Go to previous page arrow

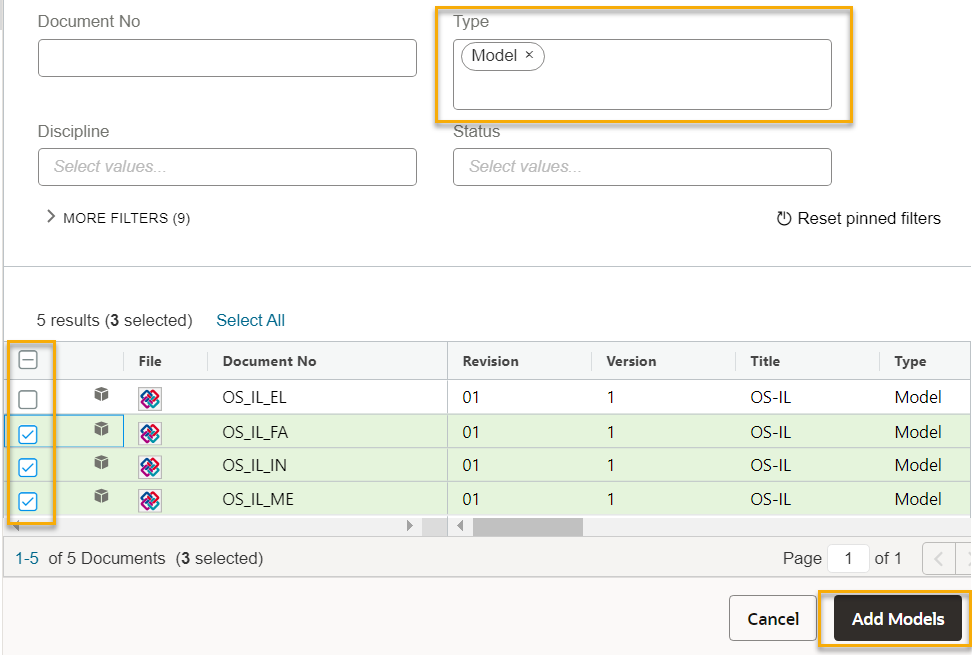click(939, 559)
